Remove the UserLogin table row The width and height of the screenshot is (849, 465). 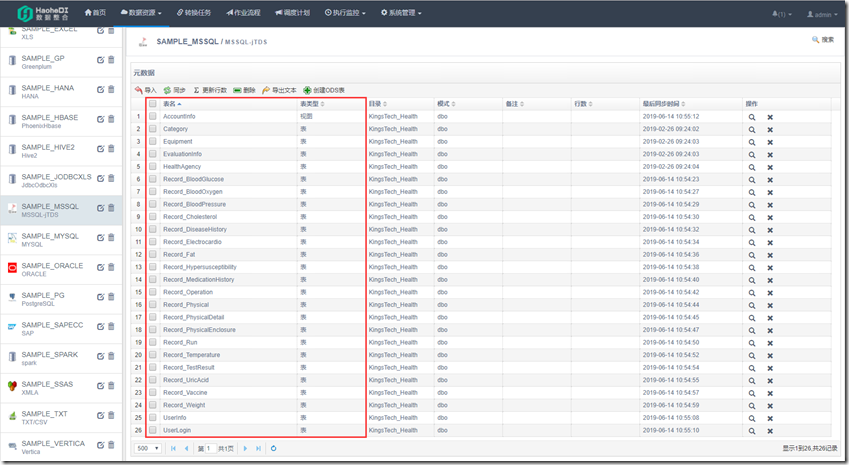coord(770,431)
